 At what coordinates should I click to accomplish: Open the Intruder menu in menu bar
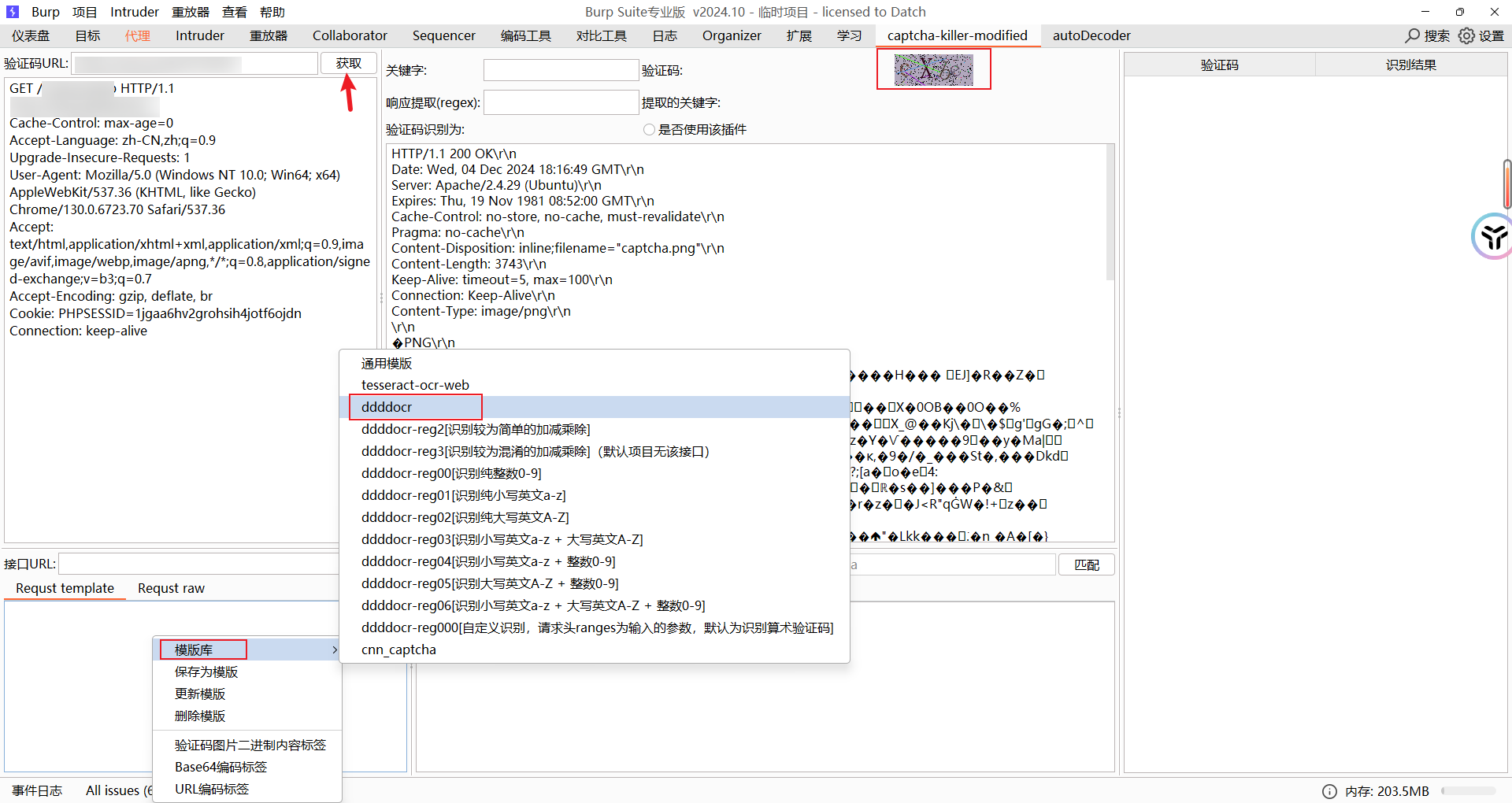(x=135, y=12)
